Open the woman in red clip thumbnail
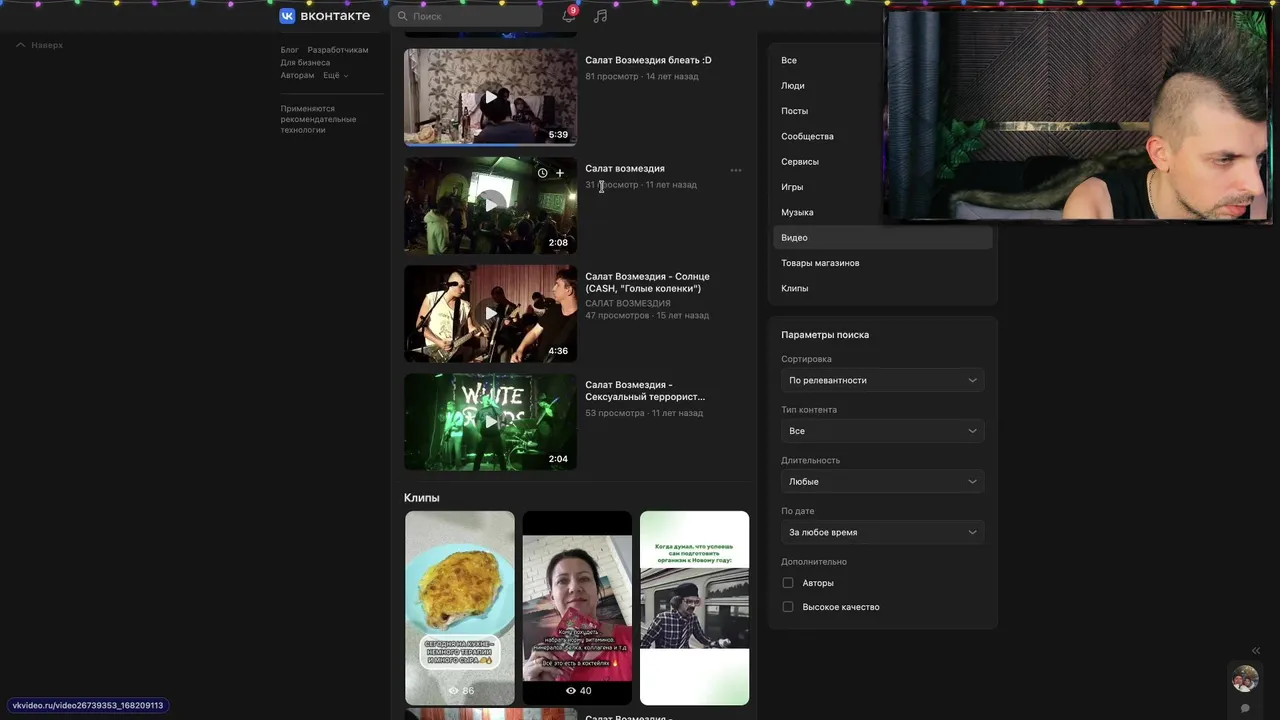Viewport: 1280px width, 720px height. [x=577, y=608]
